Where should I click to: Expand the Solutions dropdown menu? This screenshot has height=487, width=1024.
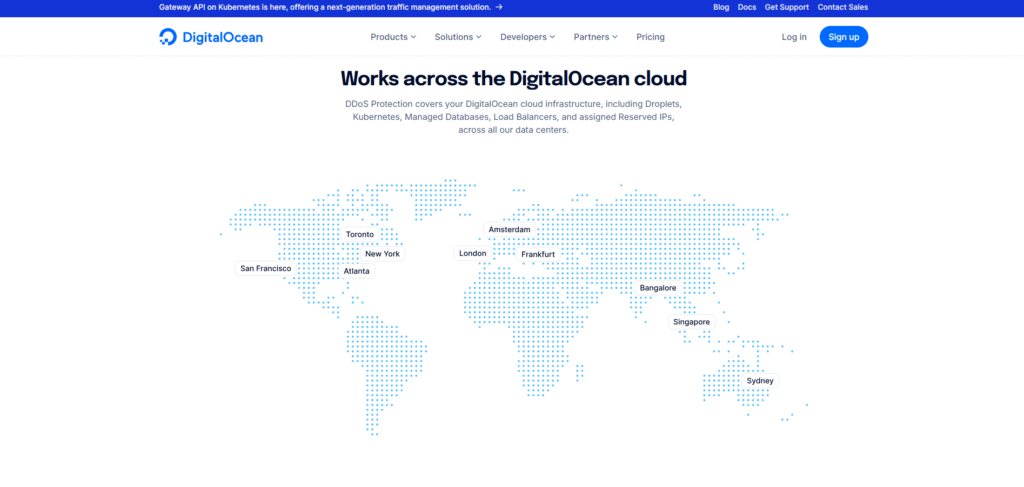pos(458,37)
